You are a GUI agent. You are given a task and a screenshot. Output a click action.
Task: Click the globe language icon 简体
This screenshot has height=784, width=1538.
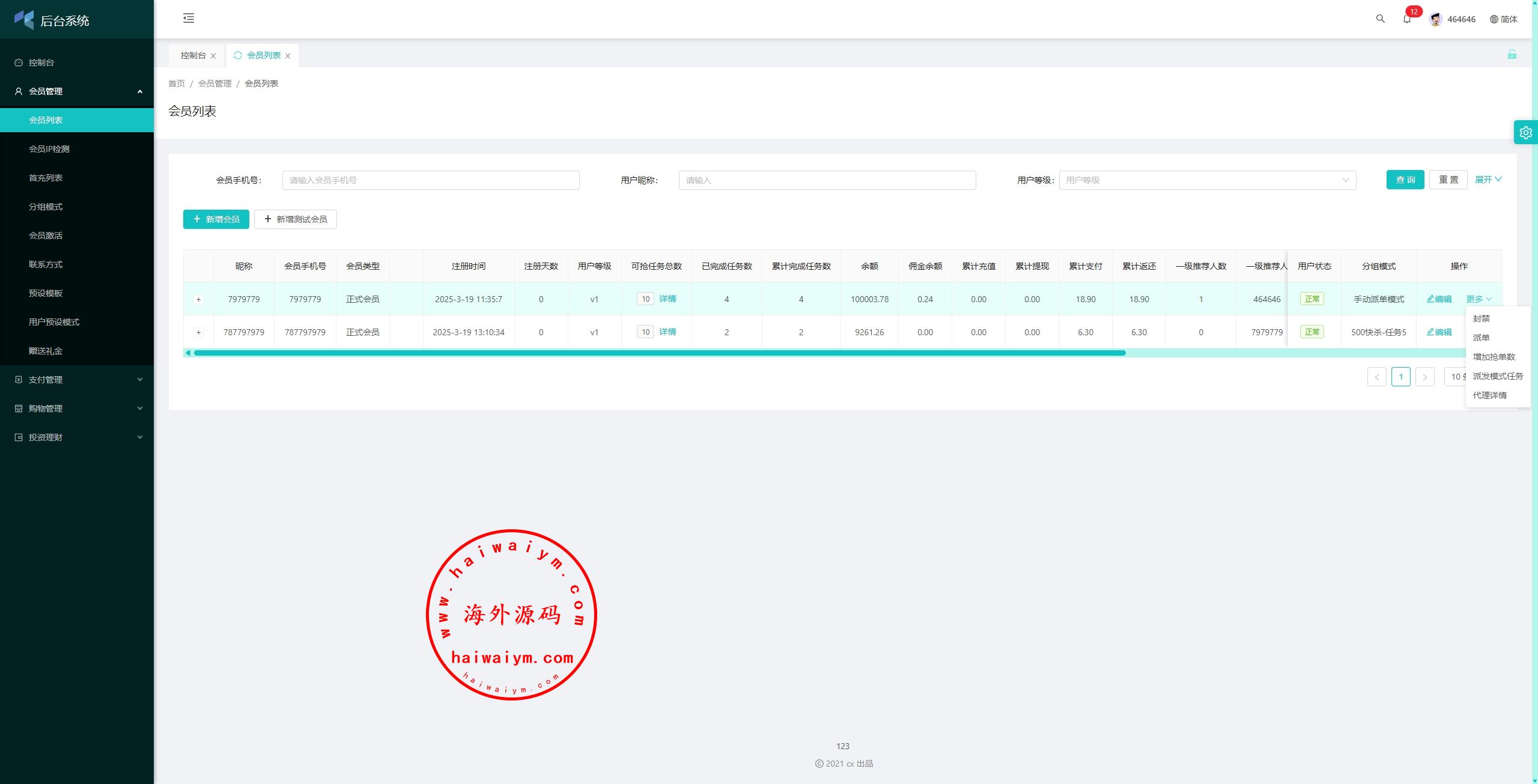1503,19
